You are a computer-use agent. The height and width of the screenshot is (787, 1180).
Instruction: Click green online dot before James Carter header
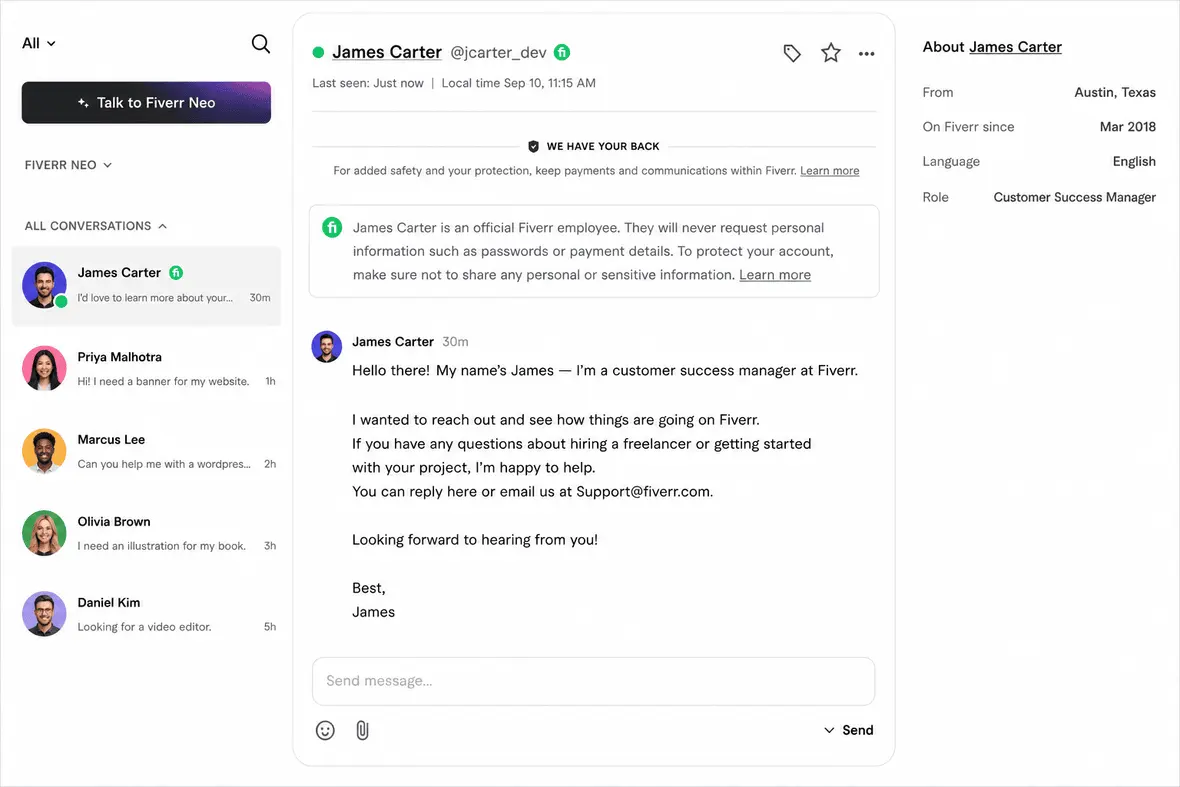pos(318,53)
